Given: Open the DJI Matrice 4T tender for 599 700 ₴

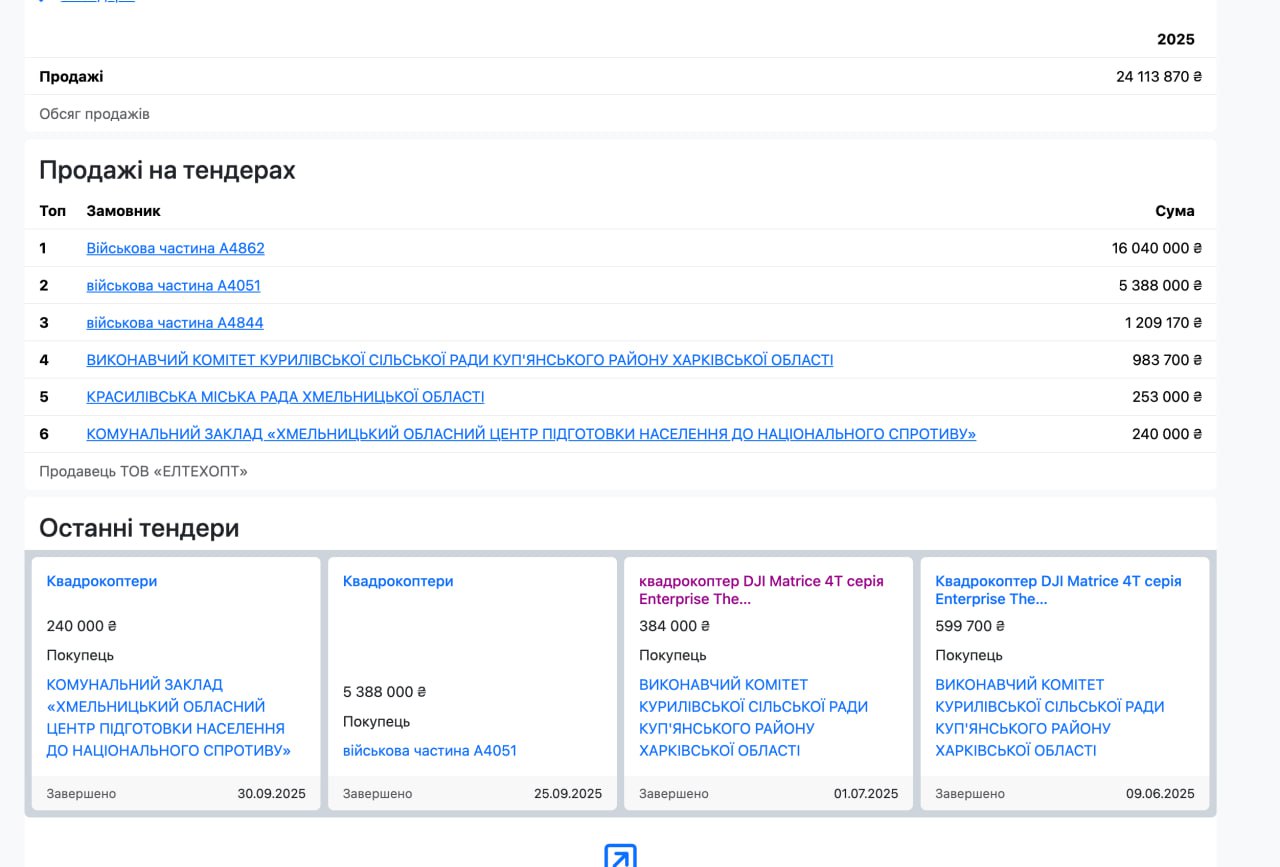Looking at the screenshot, I should click(x=1058, y=590).
